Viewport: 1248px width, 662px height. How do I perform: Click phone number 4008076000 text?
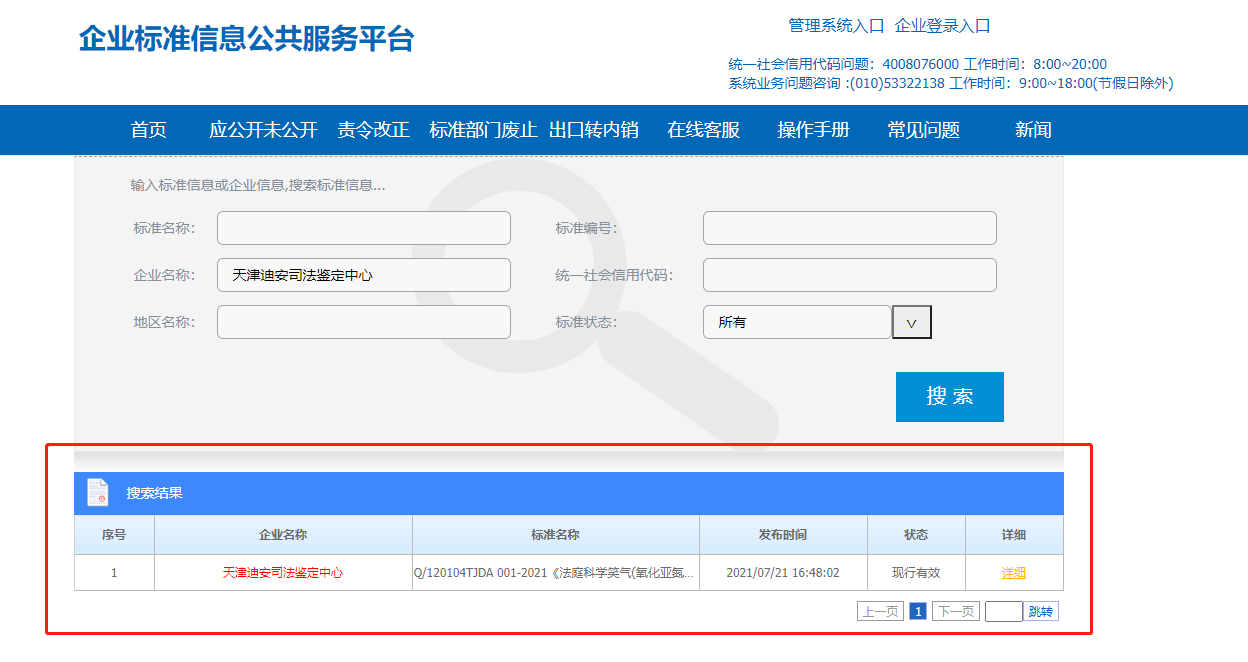(920, 64)
